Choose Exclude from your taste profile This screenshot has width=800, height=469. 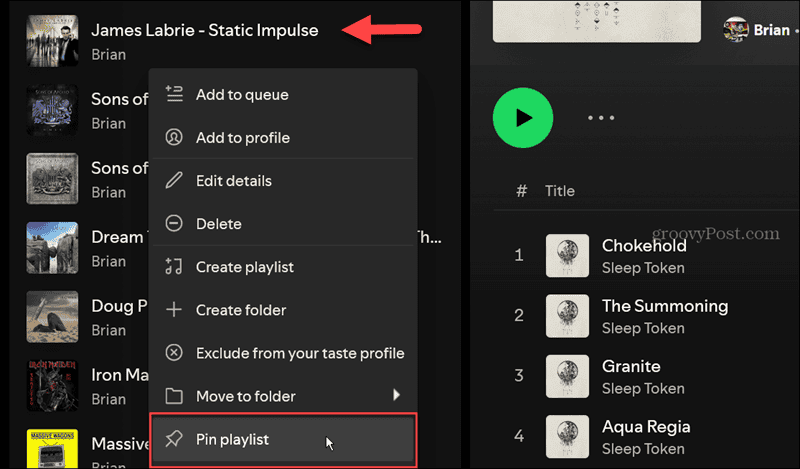(x=283, y=353)
